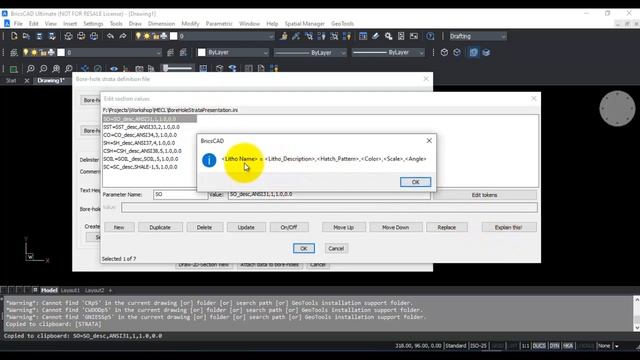Close the BricsCAD message box
Image resolution: width=640 pixels, height=360 pixels.
tap(429, 140)
